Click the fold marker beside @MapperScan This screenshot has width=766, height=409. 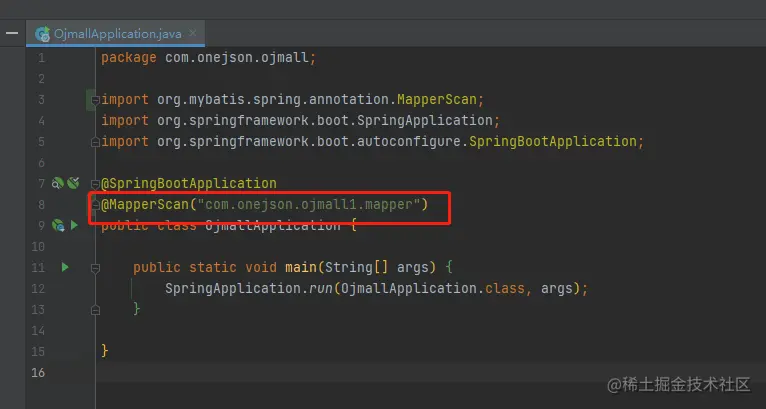96,205
